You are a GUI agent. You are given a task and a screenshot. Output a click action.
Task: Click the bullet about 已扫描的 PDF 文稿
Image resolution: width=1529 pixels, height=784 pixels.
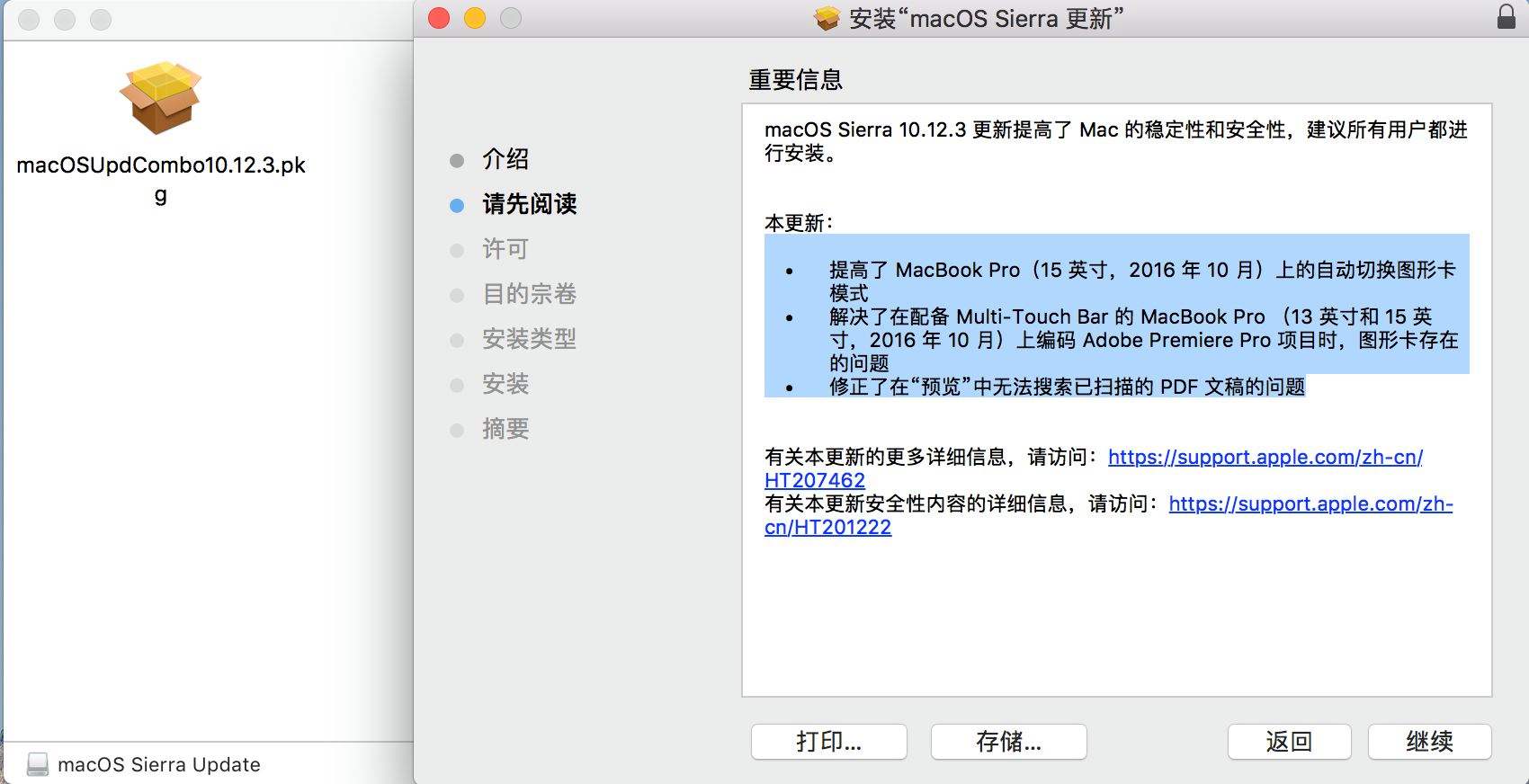[x=1067, y=387]
